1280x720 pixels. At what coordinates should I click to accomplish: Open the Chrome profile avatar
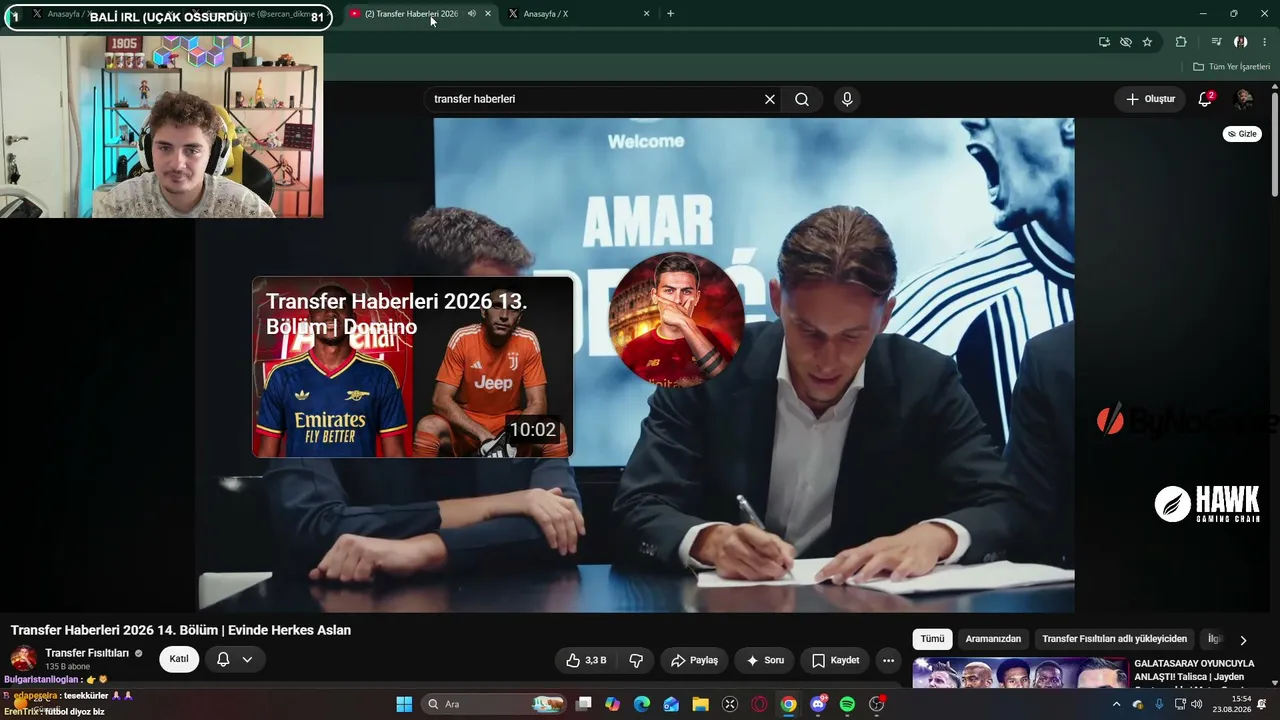tap(1241, 42)
